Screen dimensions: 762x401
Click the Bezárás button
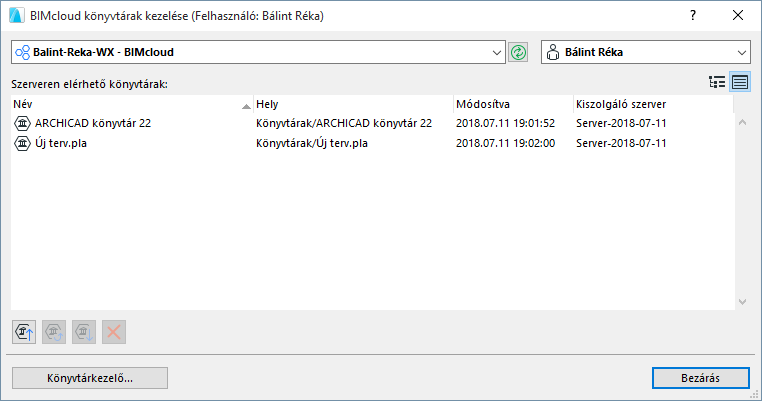coord(700,378)
